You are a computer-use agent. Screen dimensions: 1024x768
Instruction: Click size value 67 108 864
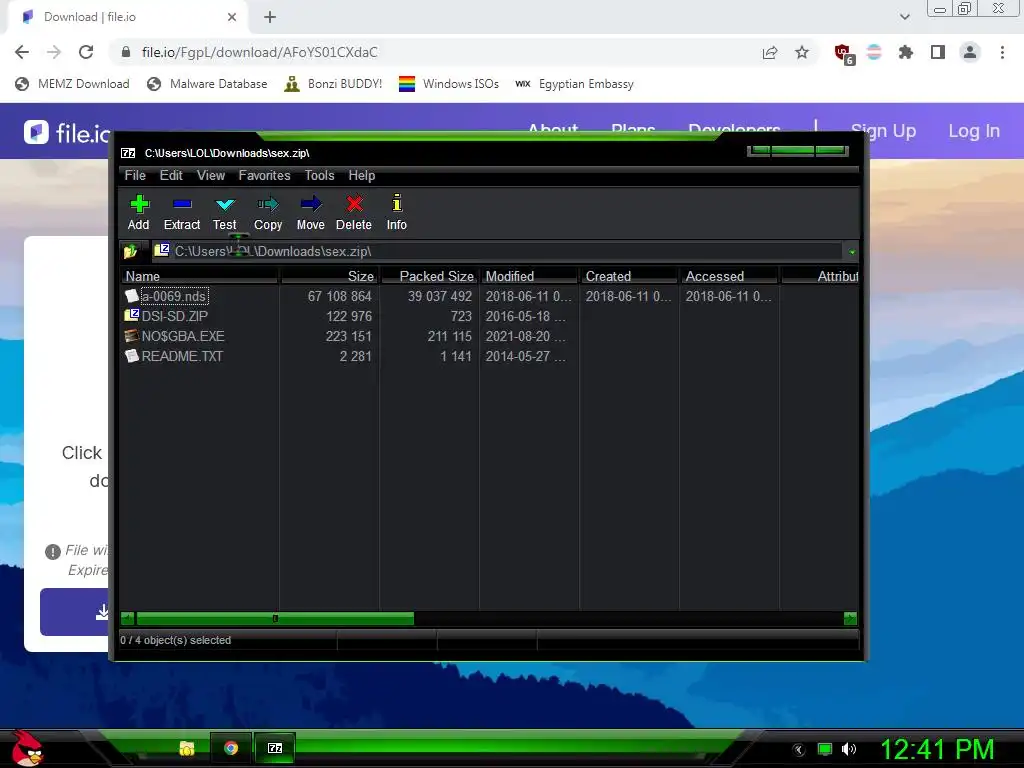340,296
